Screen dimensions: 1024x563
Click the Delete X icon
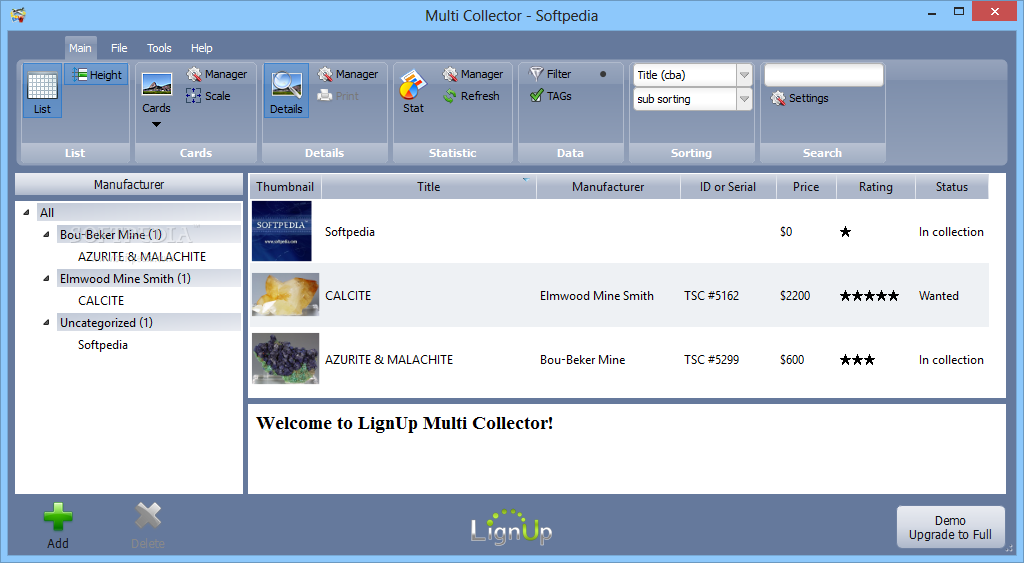click(x=148, y=515)
